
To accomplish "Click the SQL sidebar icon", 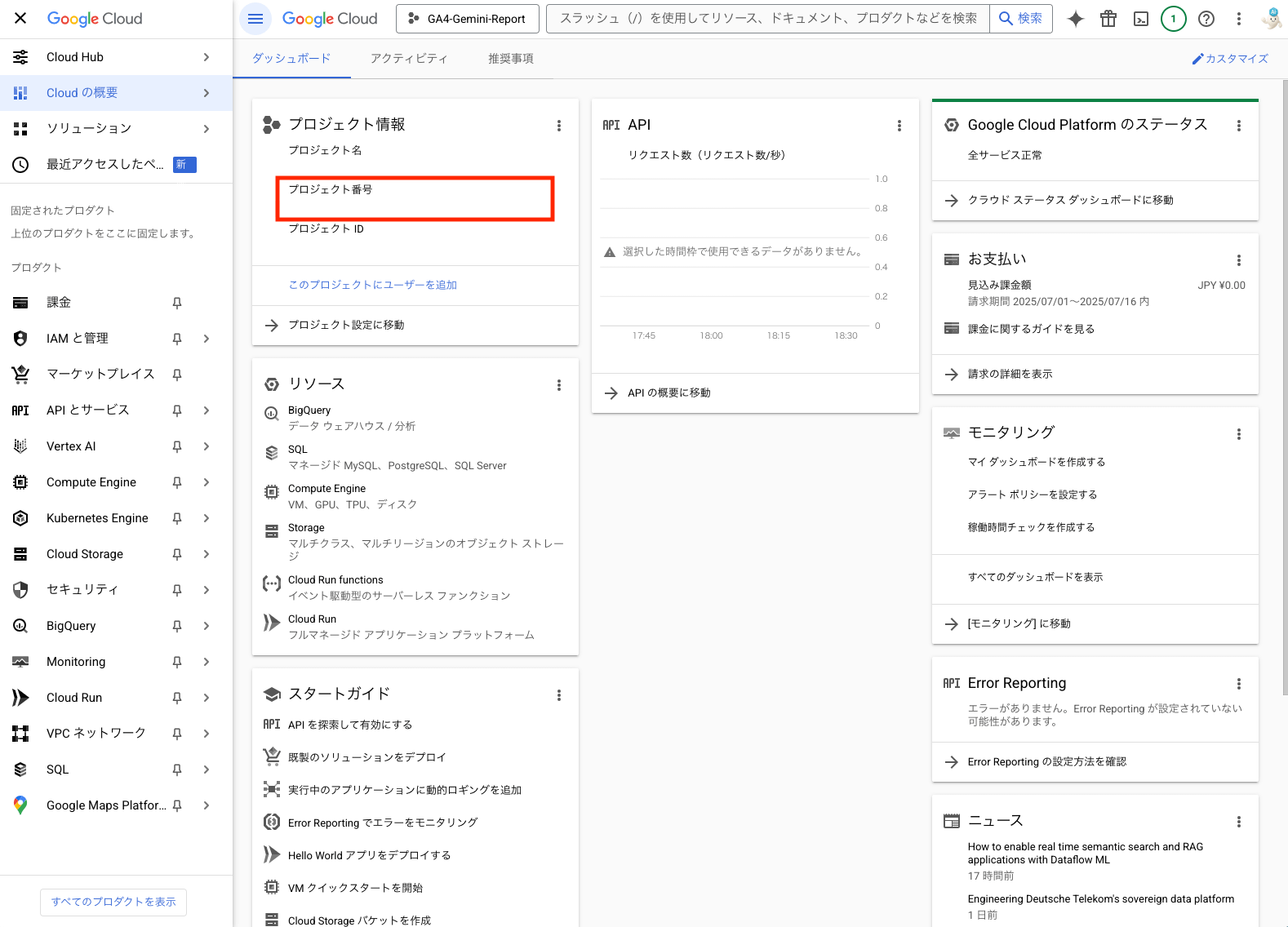I will click(x=20, y=770).
